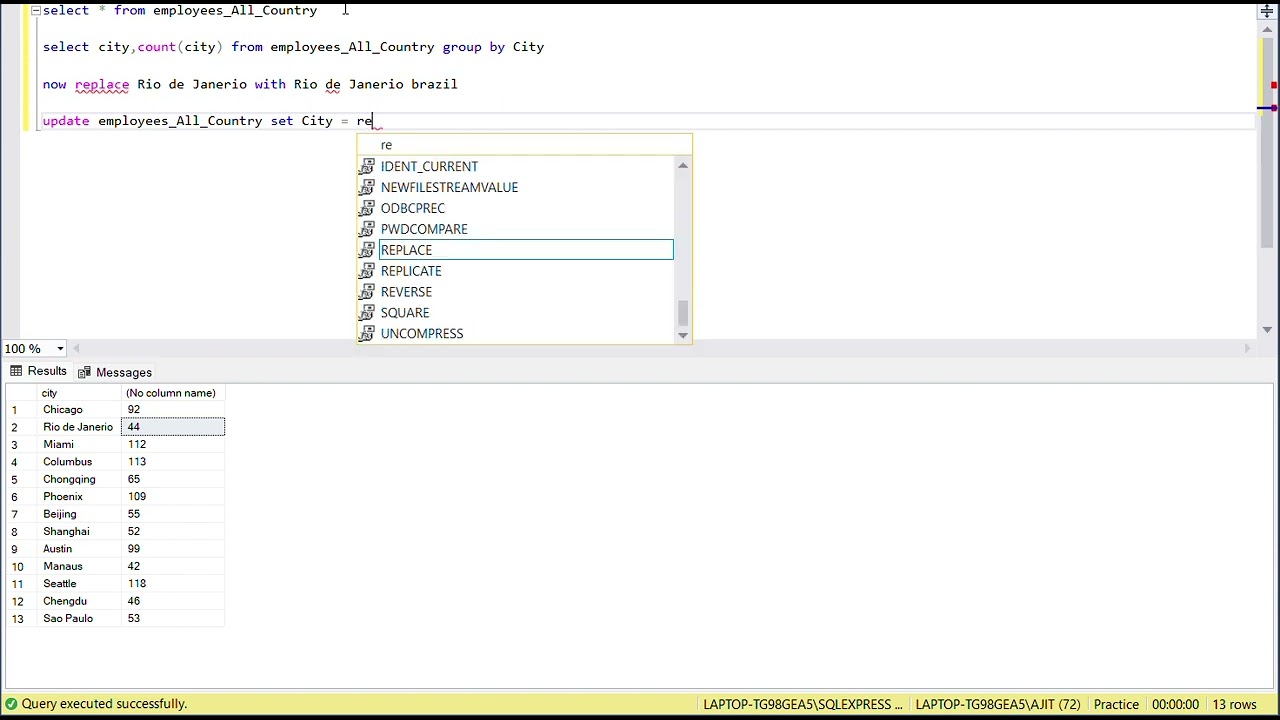
Task: Click the function icon beside SQUARE
Action: (367, 313)
